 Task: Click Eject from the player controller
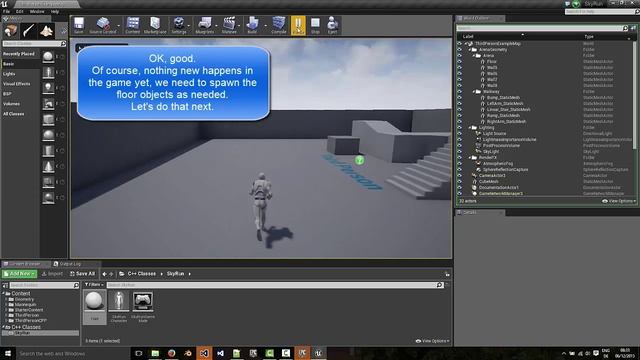(x=332, y=25)
